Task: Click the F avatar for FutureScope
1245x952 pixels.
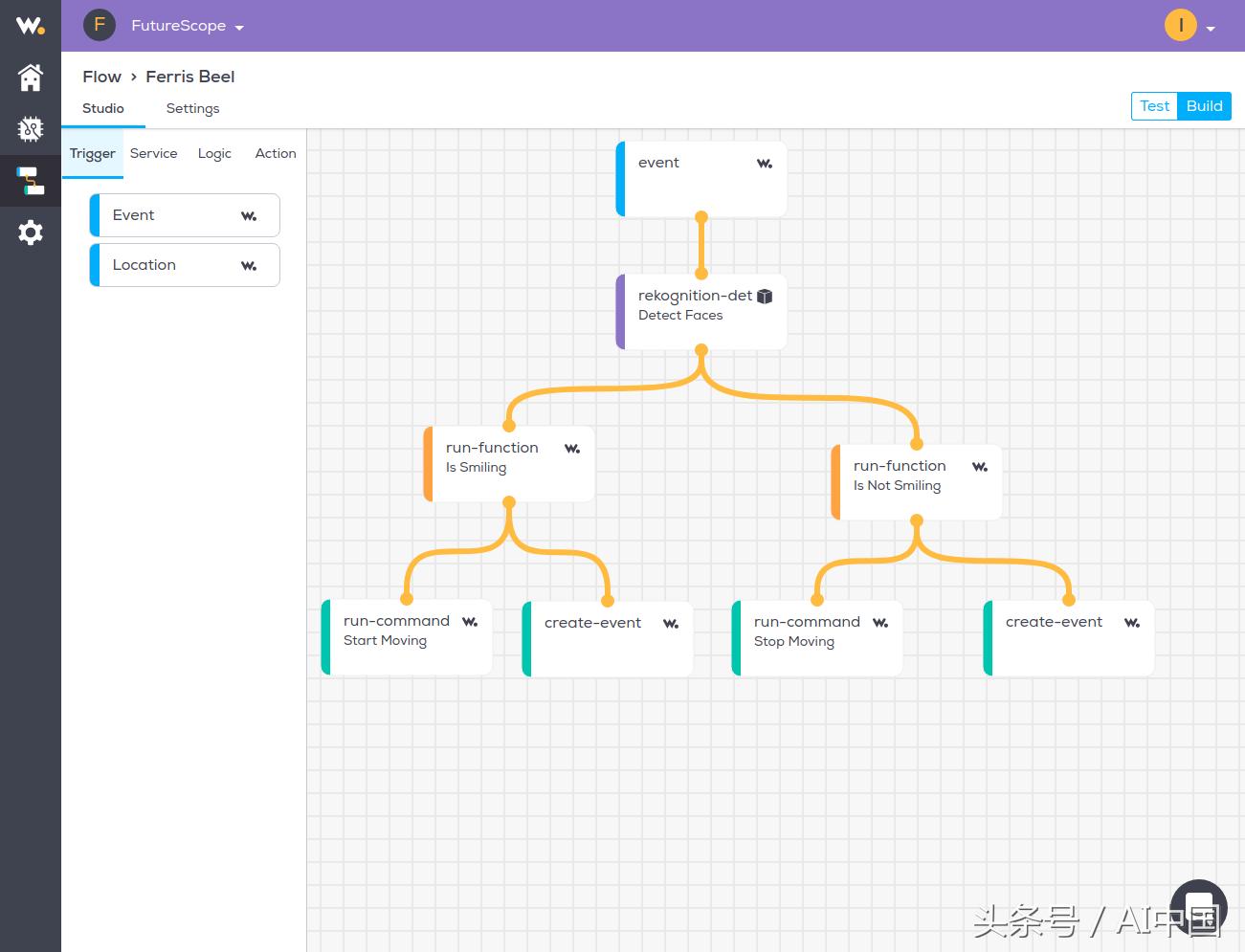Action: (100, 25)
